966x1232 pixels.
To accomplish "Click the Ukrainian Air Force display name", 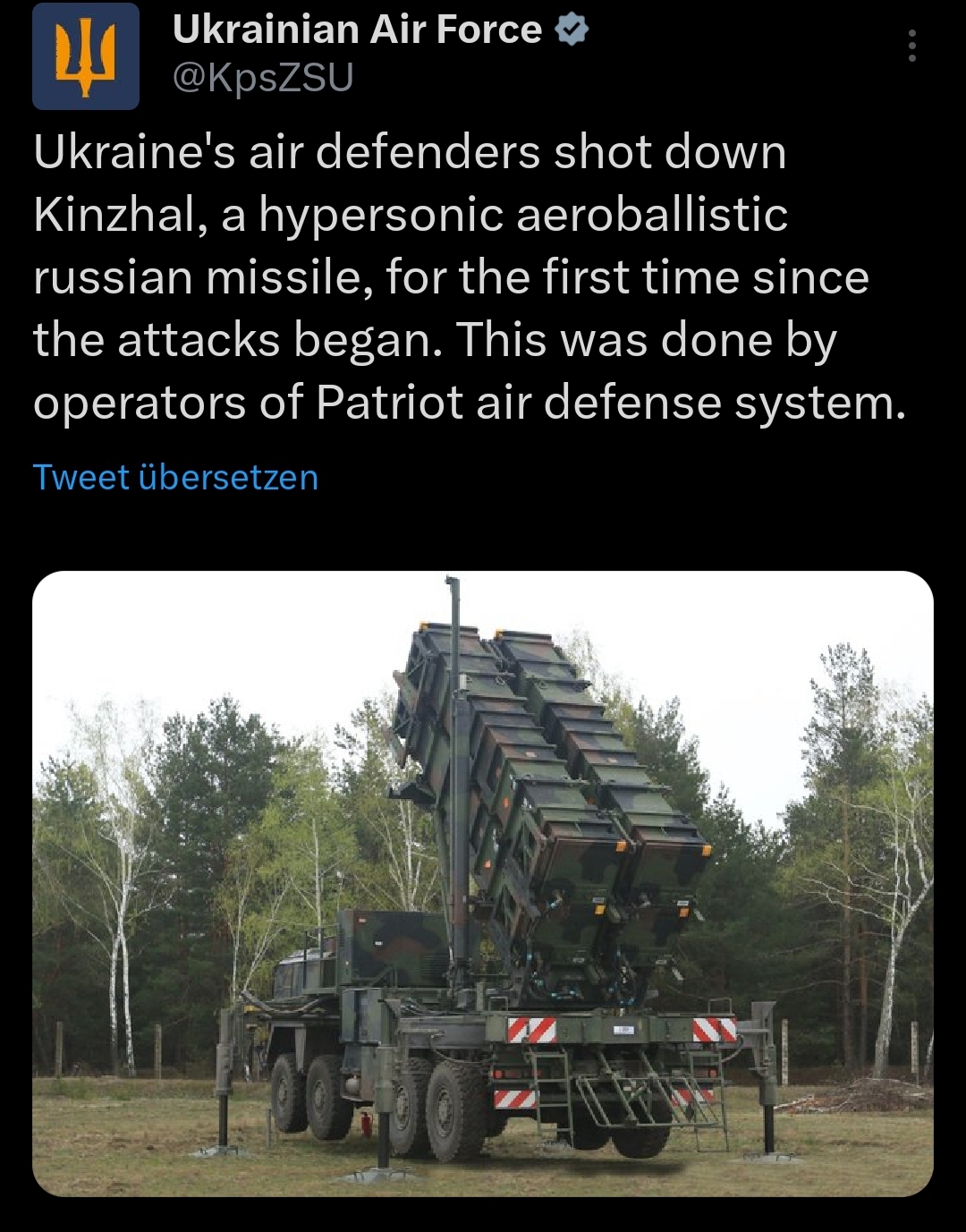I will click(357, 30).
